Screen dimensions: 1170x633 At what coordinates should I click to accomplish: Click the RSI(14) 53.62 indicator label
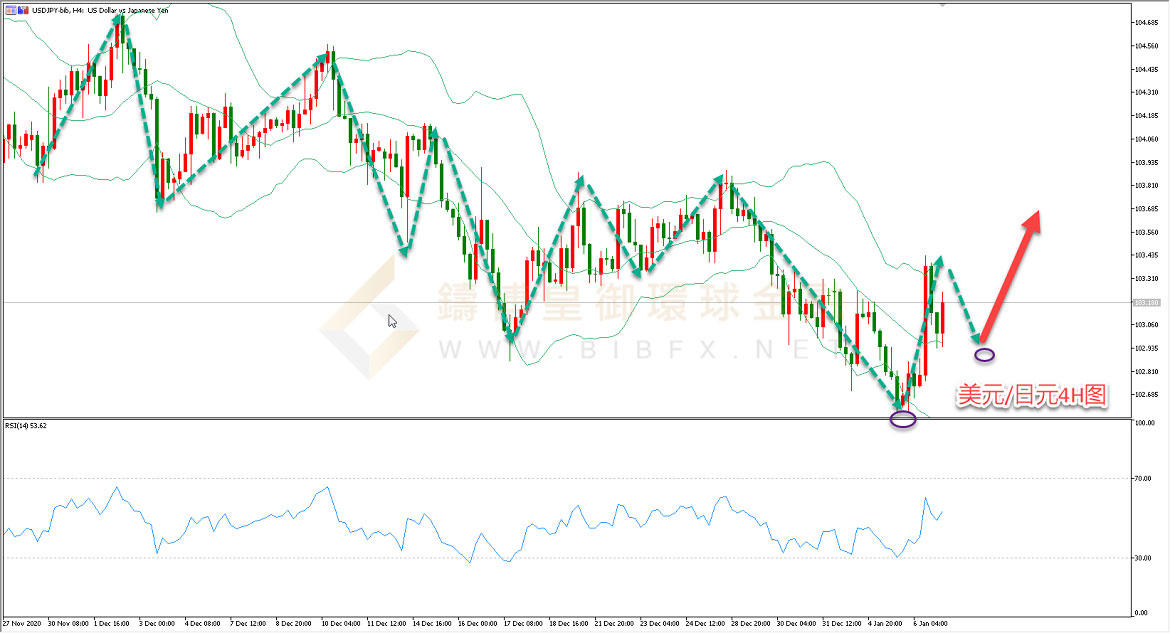tap(26, 425)
